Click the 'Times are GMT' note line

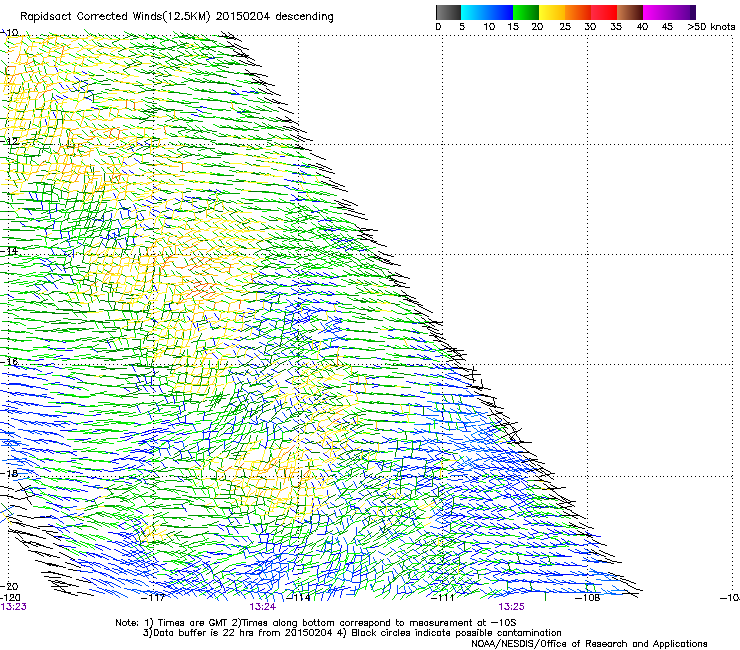coord(316,623)
